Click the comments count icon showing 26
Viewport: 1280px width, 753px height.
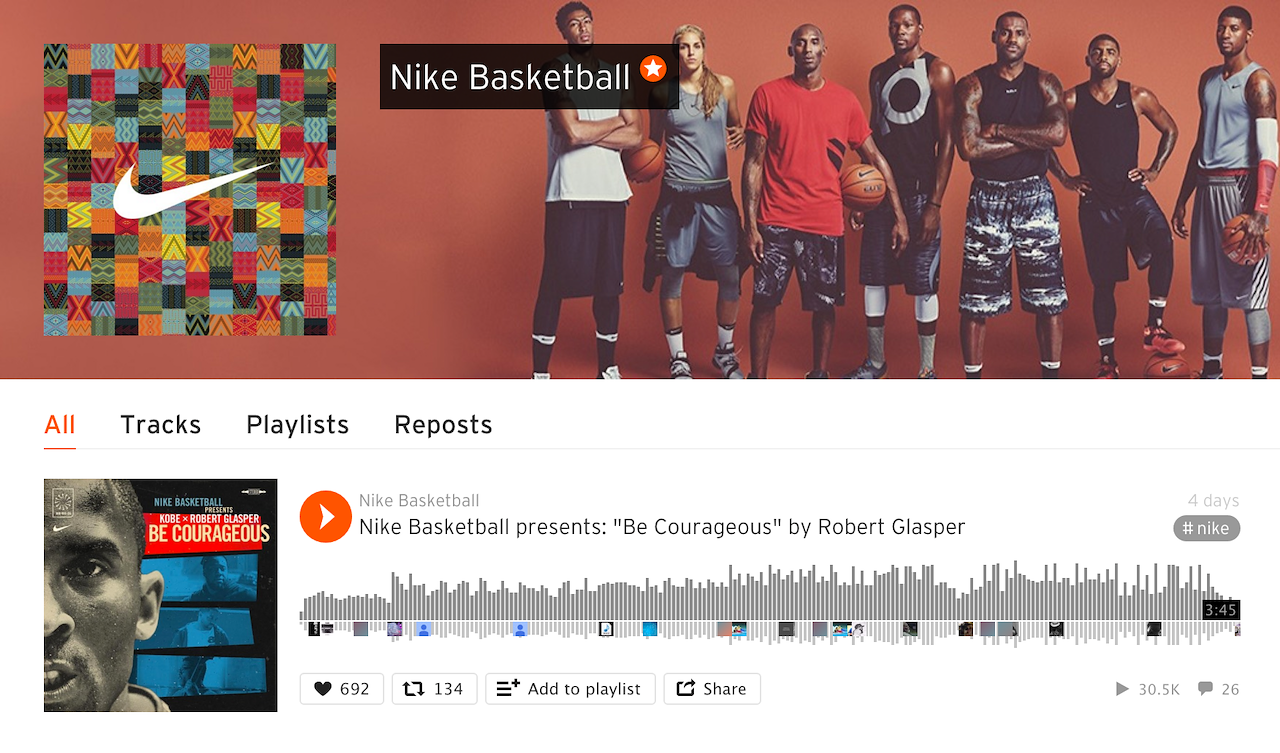pos(1206,689)
